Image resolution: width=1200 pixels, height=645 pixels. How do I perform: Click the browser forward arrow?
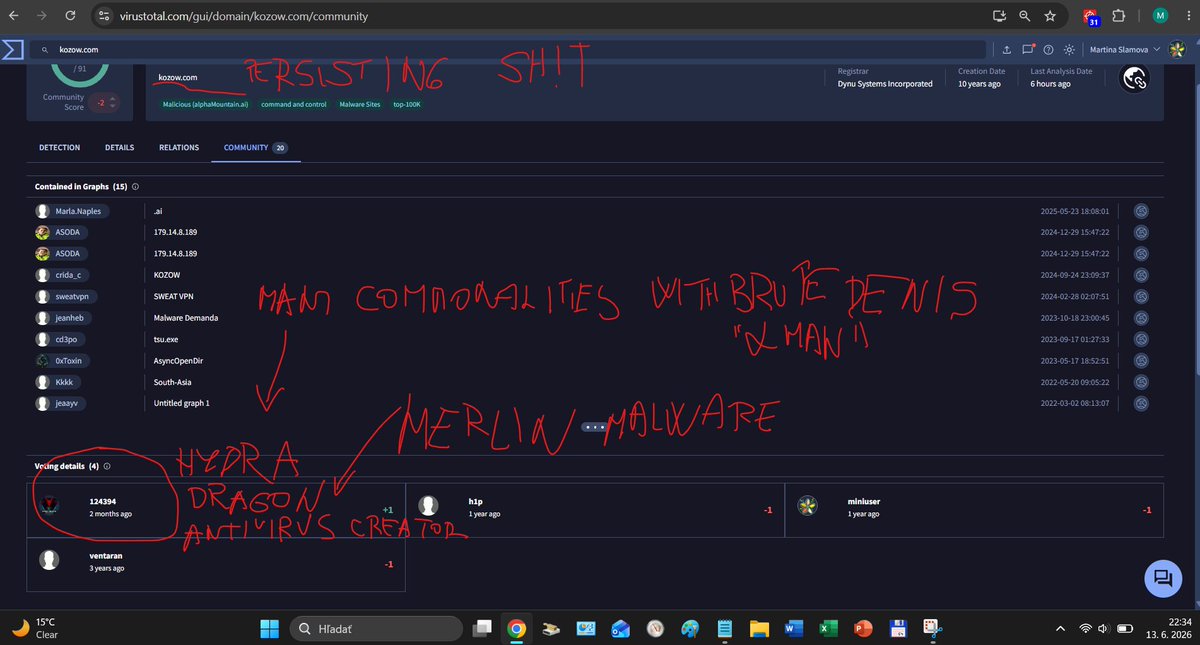tap(41, 16)
